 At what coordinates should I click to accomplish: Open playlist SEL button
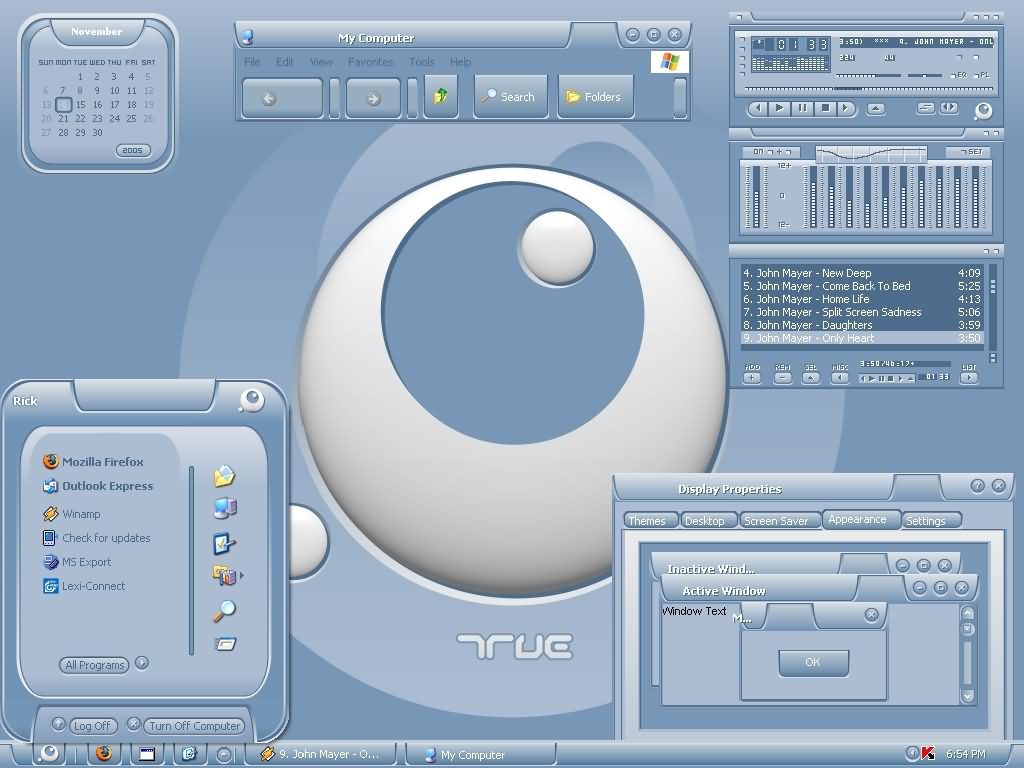point(810,377)
